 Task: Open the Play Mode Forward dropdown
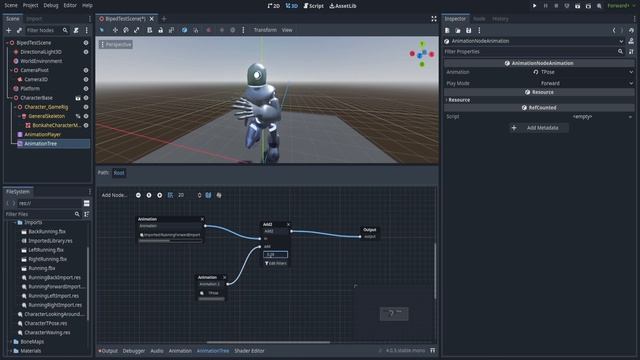pos(585,83)
